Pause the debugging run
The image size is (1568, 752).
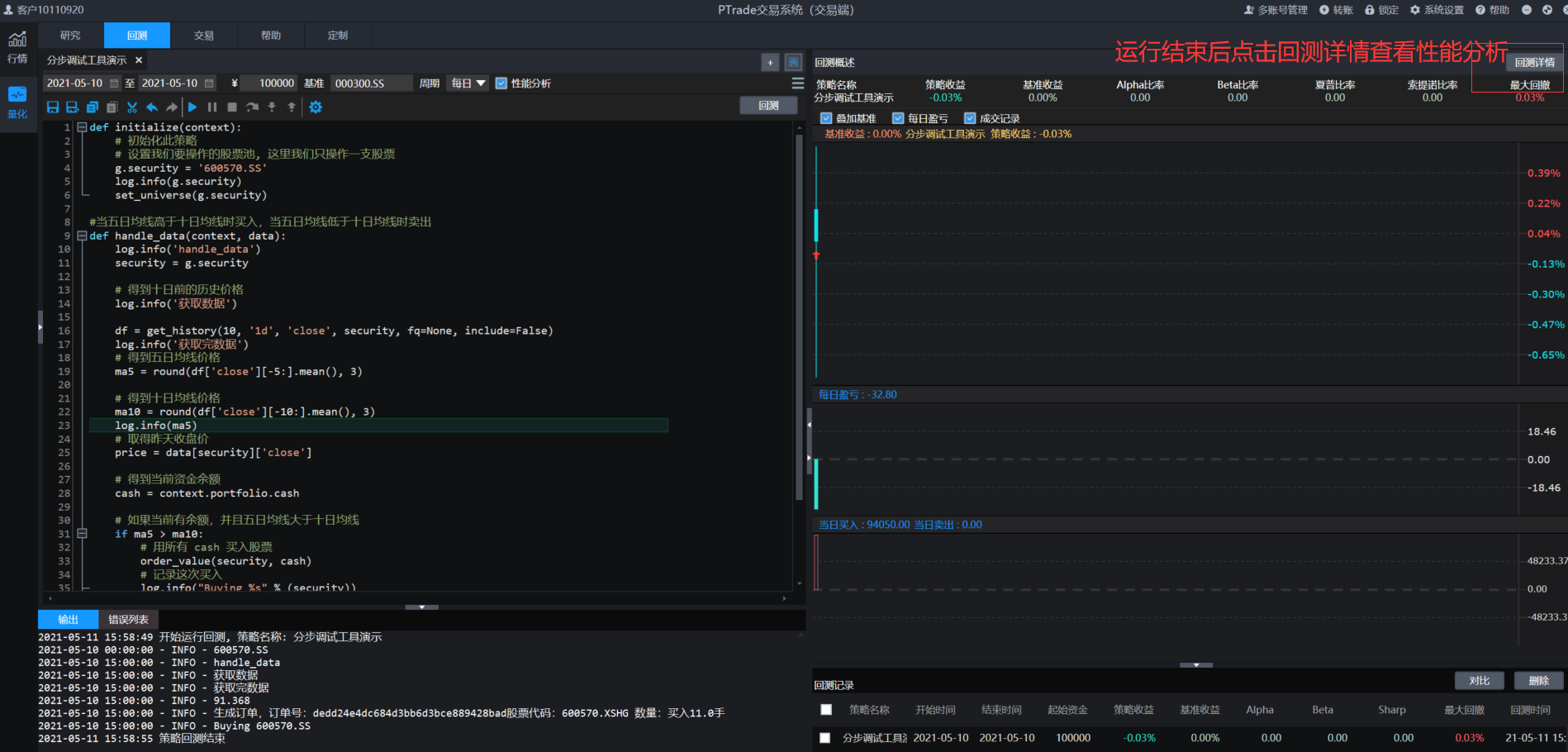212,107
